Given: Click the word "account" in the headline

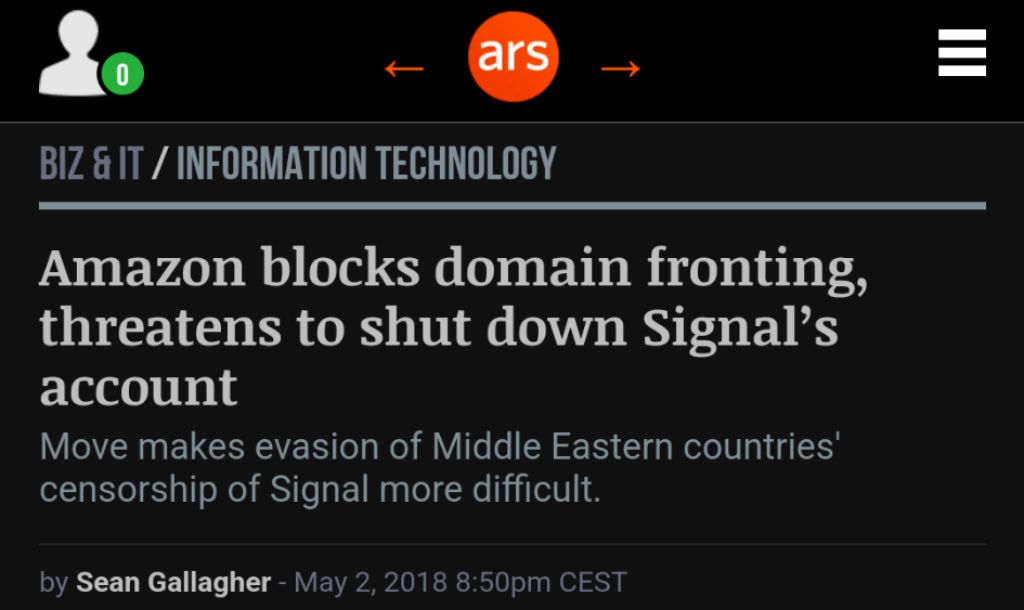Looking at the screenshot, I should [x=139, y=387].
